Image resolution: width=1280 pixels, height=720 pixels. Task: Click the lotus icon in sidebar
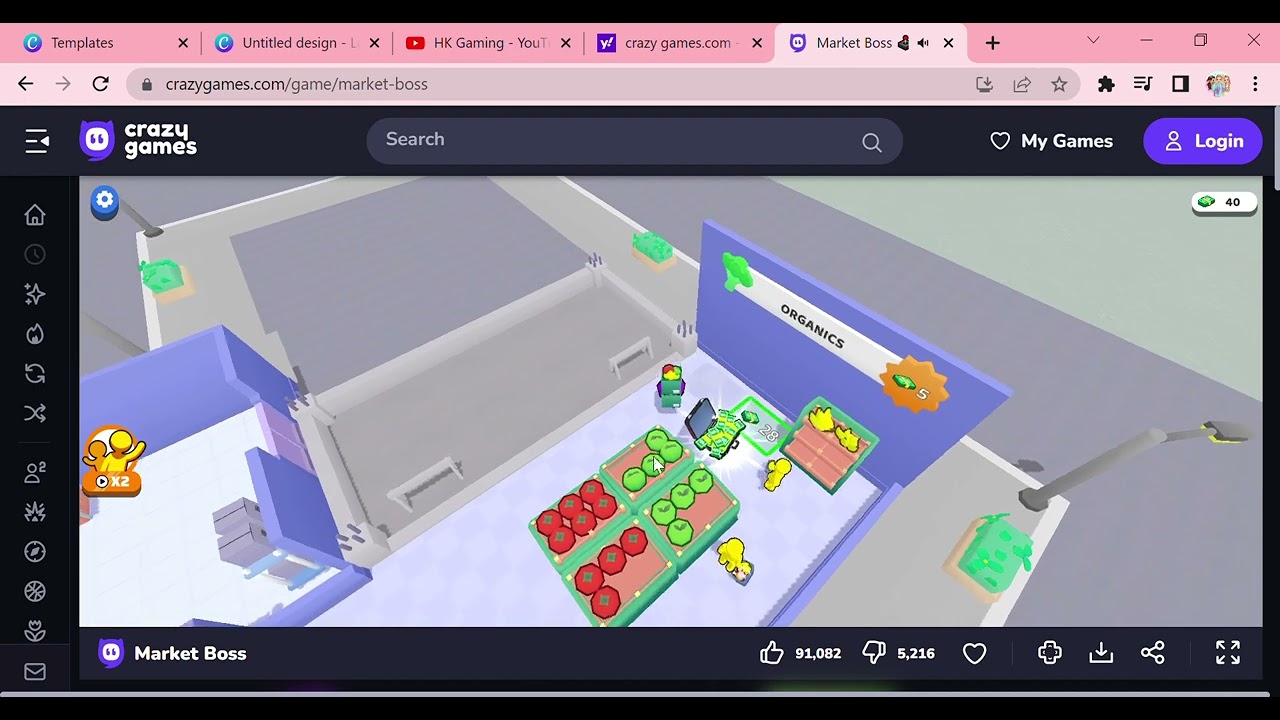(35, 631)
